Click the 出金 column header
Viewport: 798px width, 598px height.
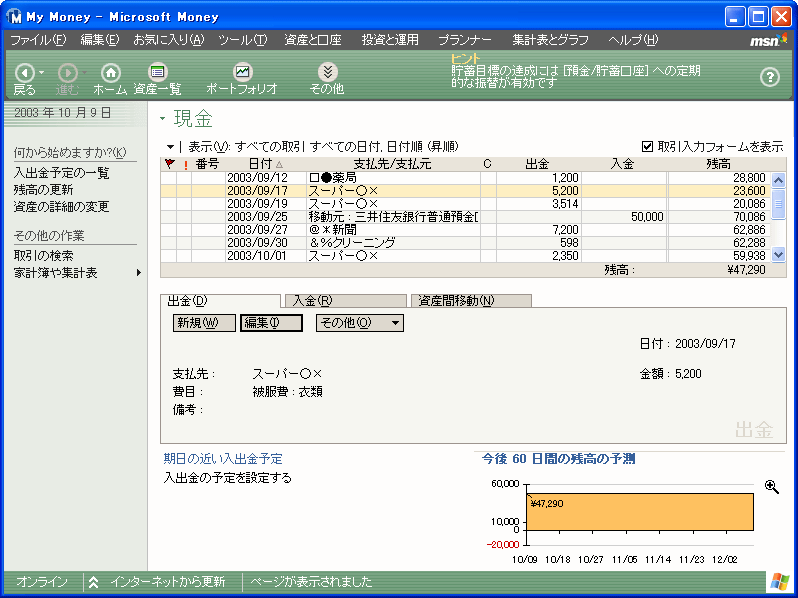[x=537, y=164]
